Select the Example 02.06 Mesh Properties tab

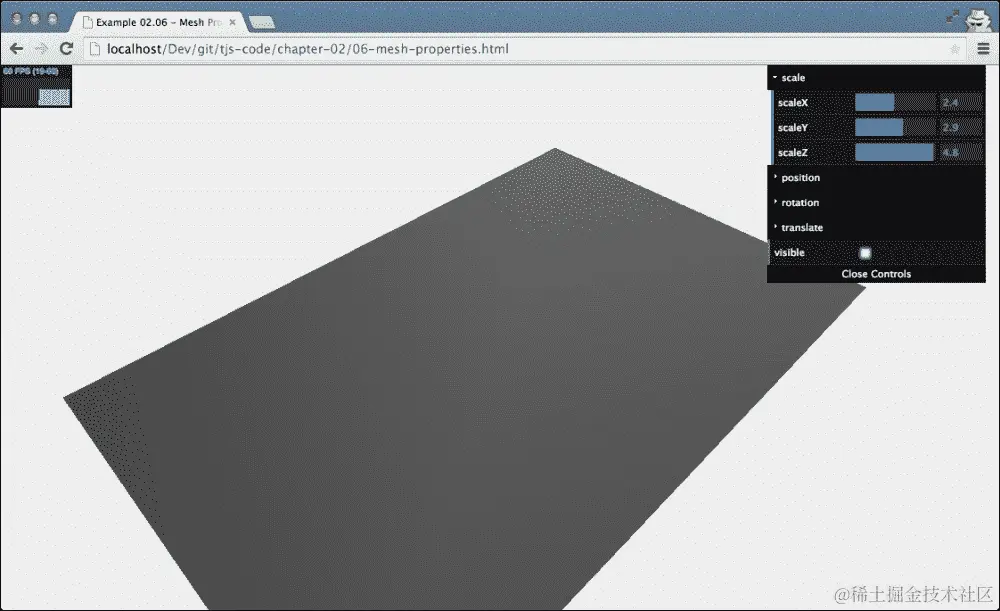pyautogui.click(x=158, y=22)
